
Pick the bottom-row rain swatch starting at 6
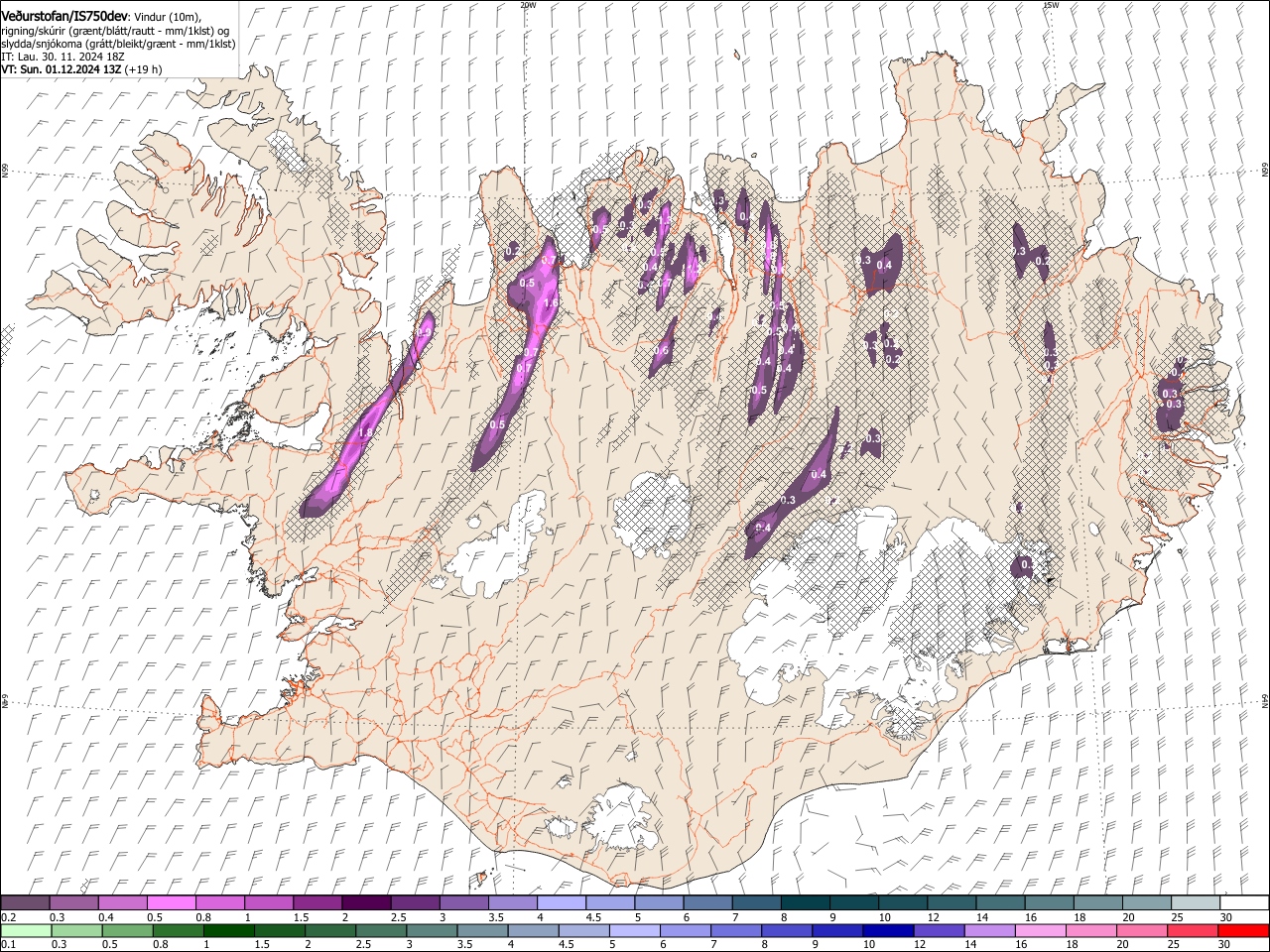[684, 930]
